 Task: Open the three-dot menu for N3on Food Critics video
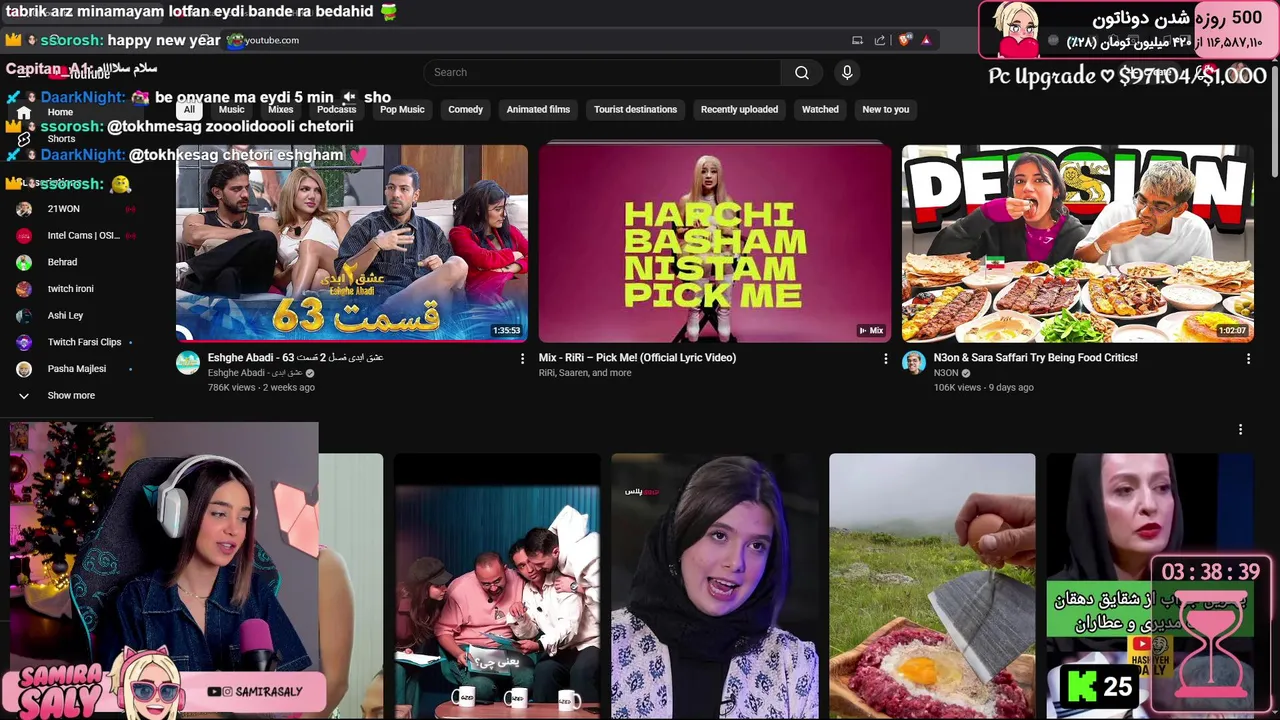[1248, 358]
